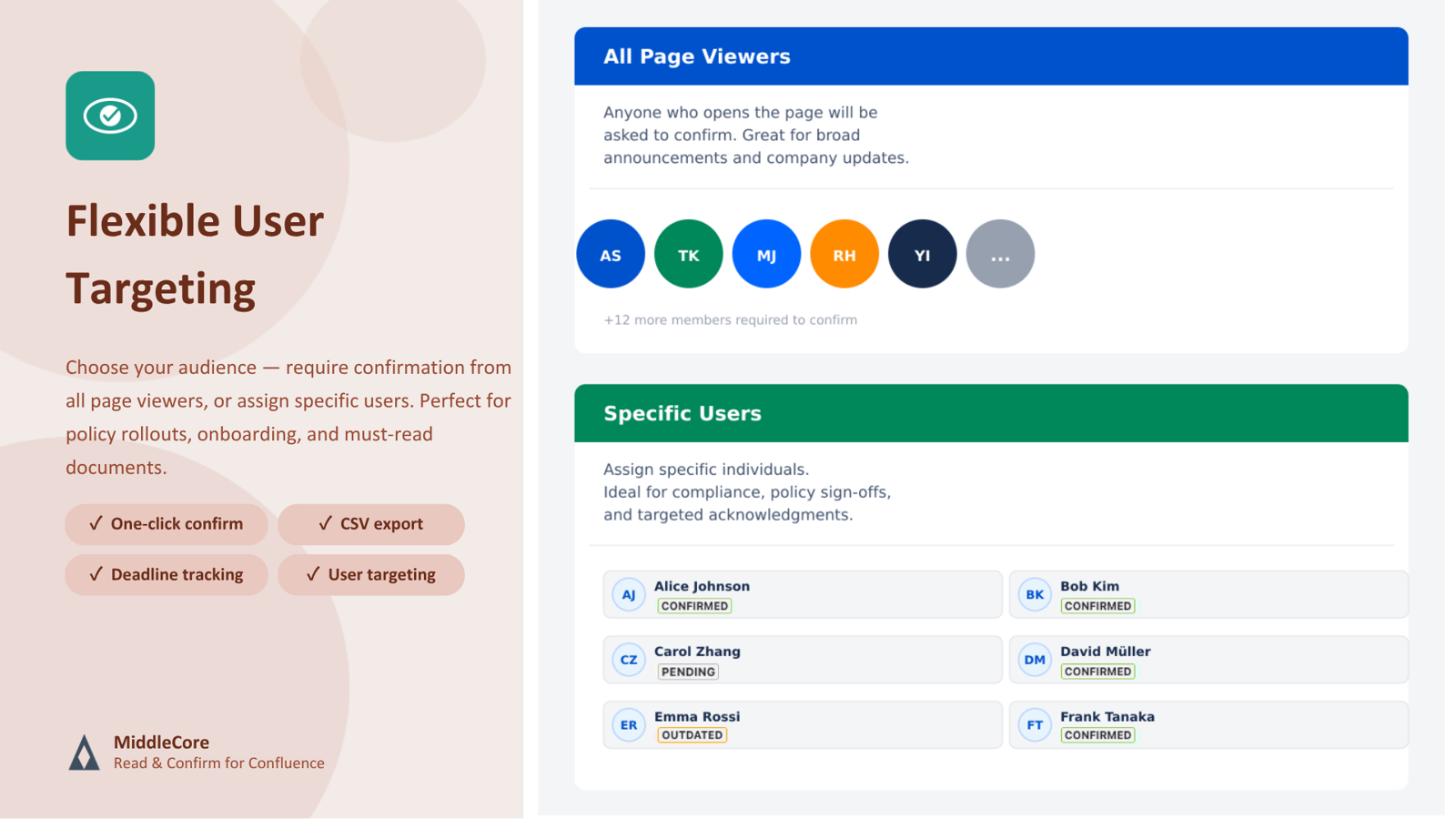Click the +12 more members text
The height and width of the screenshot is (819, 1456).
coord(730,320)
